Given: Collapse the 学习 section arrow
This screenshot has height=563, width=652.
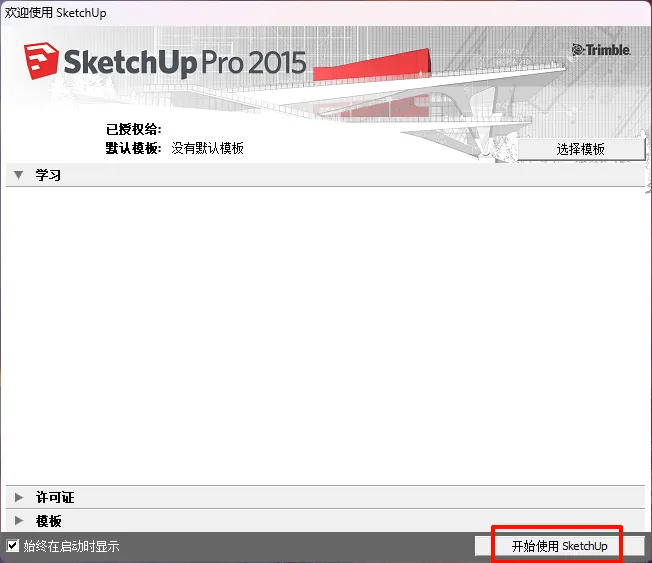Looking at the screenshot, I should coord(18,175).
